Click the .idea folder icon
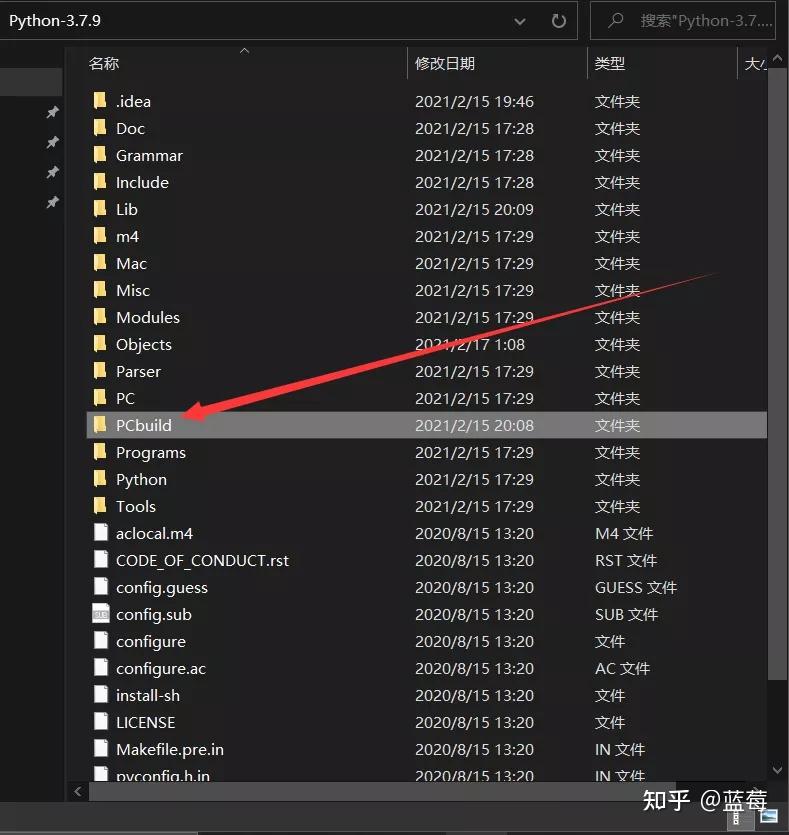This screenshot has height=835, width=789. tap(100, 101)
